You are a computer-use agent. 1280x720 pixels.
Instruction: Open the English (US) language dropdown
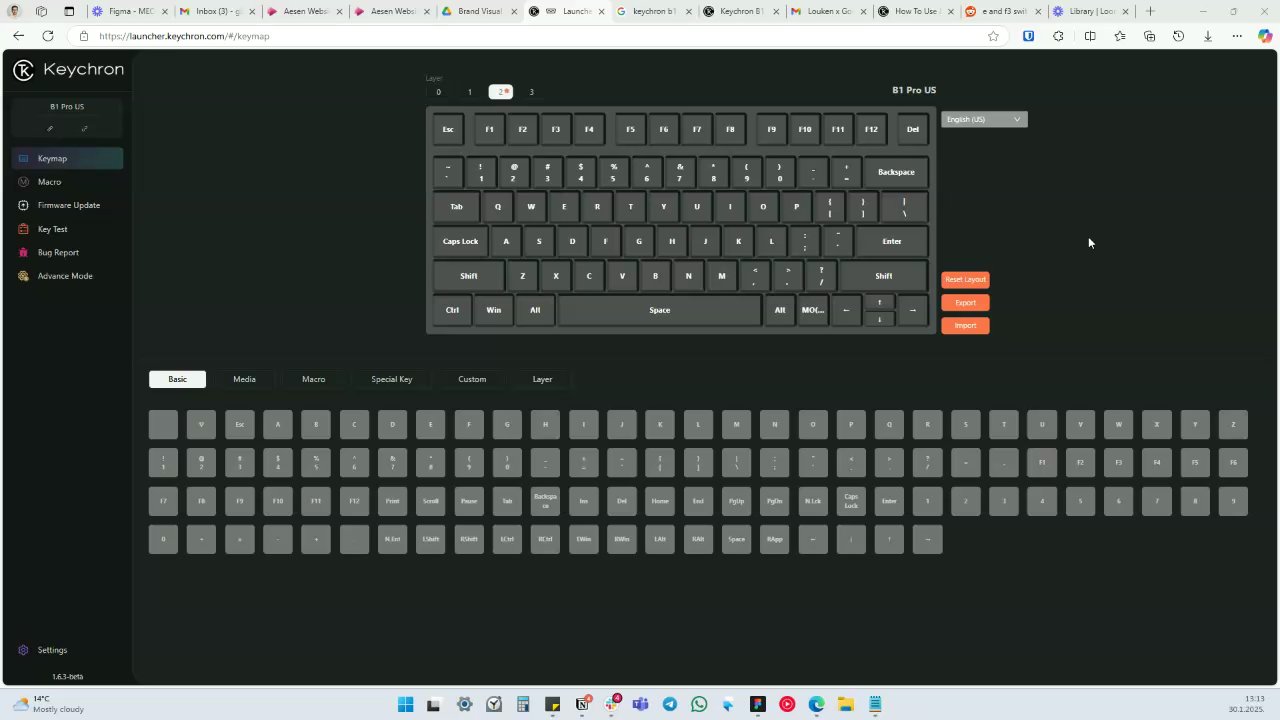[x=984, y=119]
